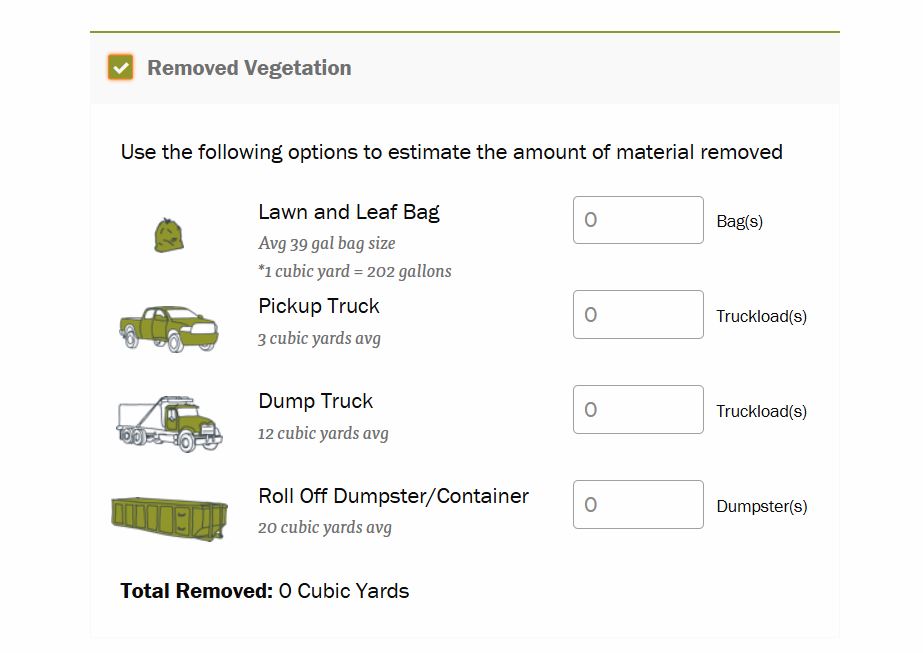Select the Pickup Truck truckloads input
923x653 pixels.
pos(638,315)
